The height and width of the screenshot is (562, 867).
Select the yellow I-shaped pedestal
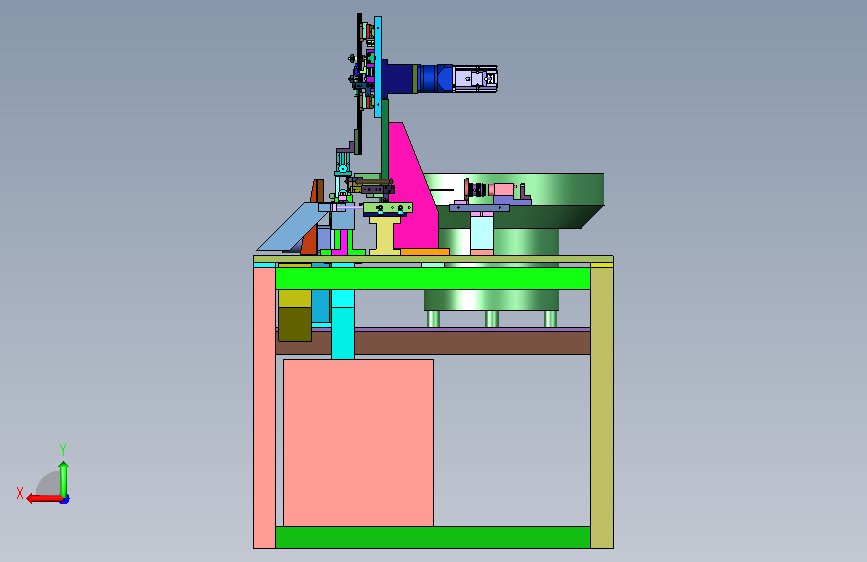point(385,235)
